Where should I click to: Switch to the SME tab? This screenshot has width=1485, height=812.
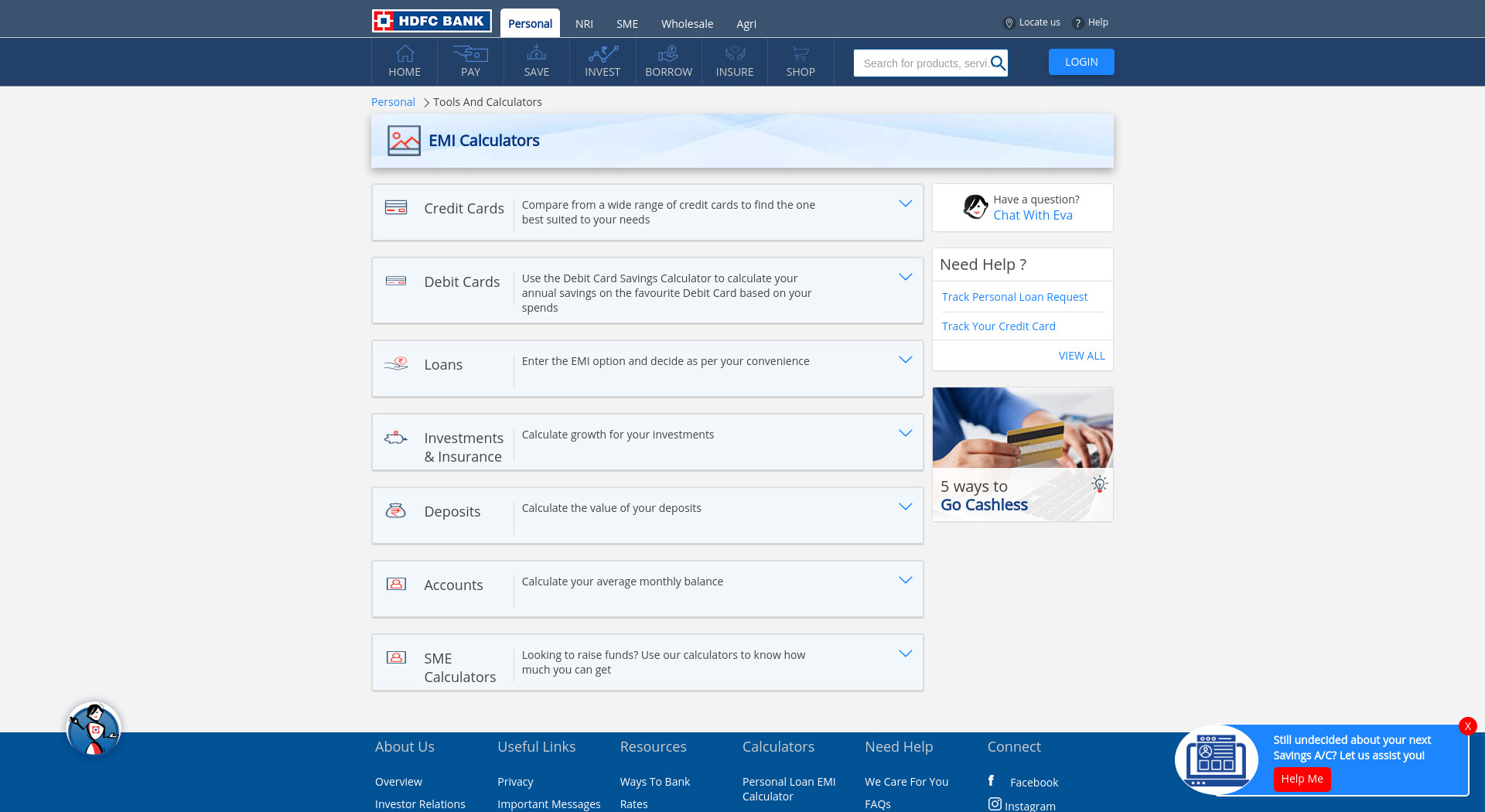[x=627, y=24]
